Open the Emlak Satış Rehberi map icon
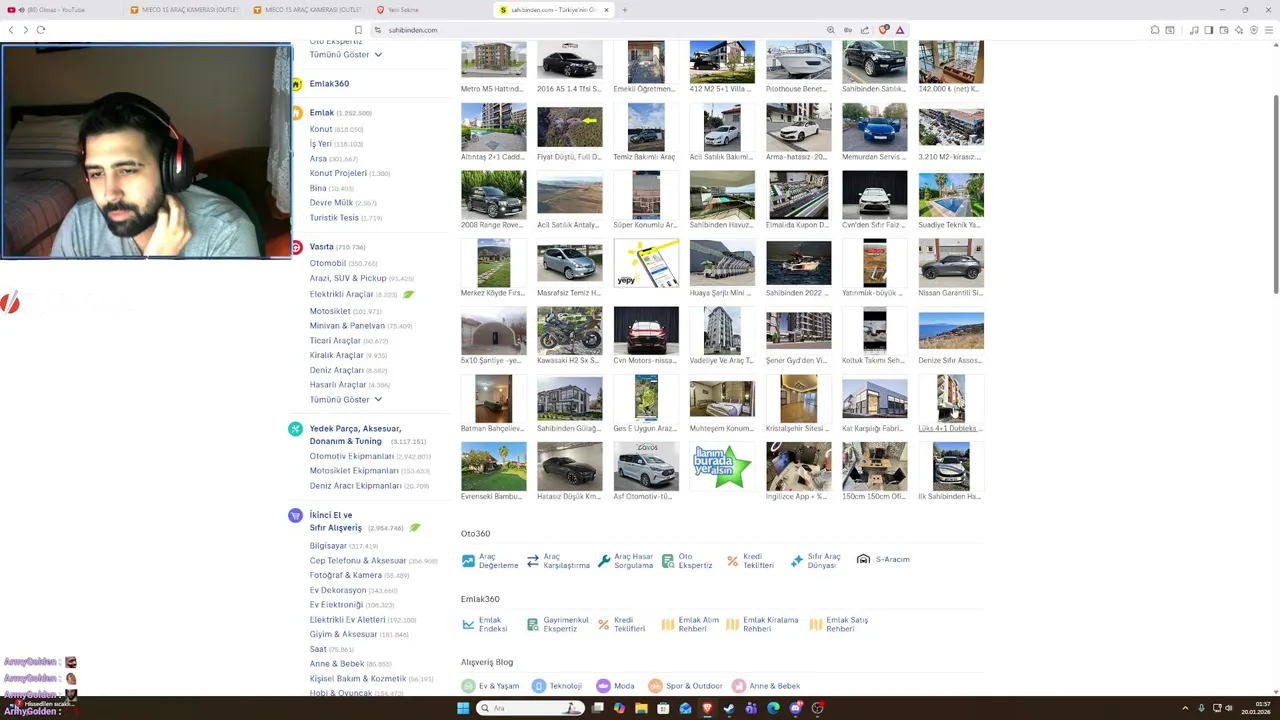This screenshot has height=720, width=1280. click(x=816, y=624)
